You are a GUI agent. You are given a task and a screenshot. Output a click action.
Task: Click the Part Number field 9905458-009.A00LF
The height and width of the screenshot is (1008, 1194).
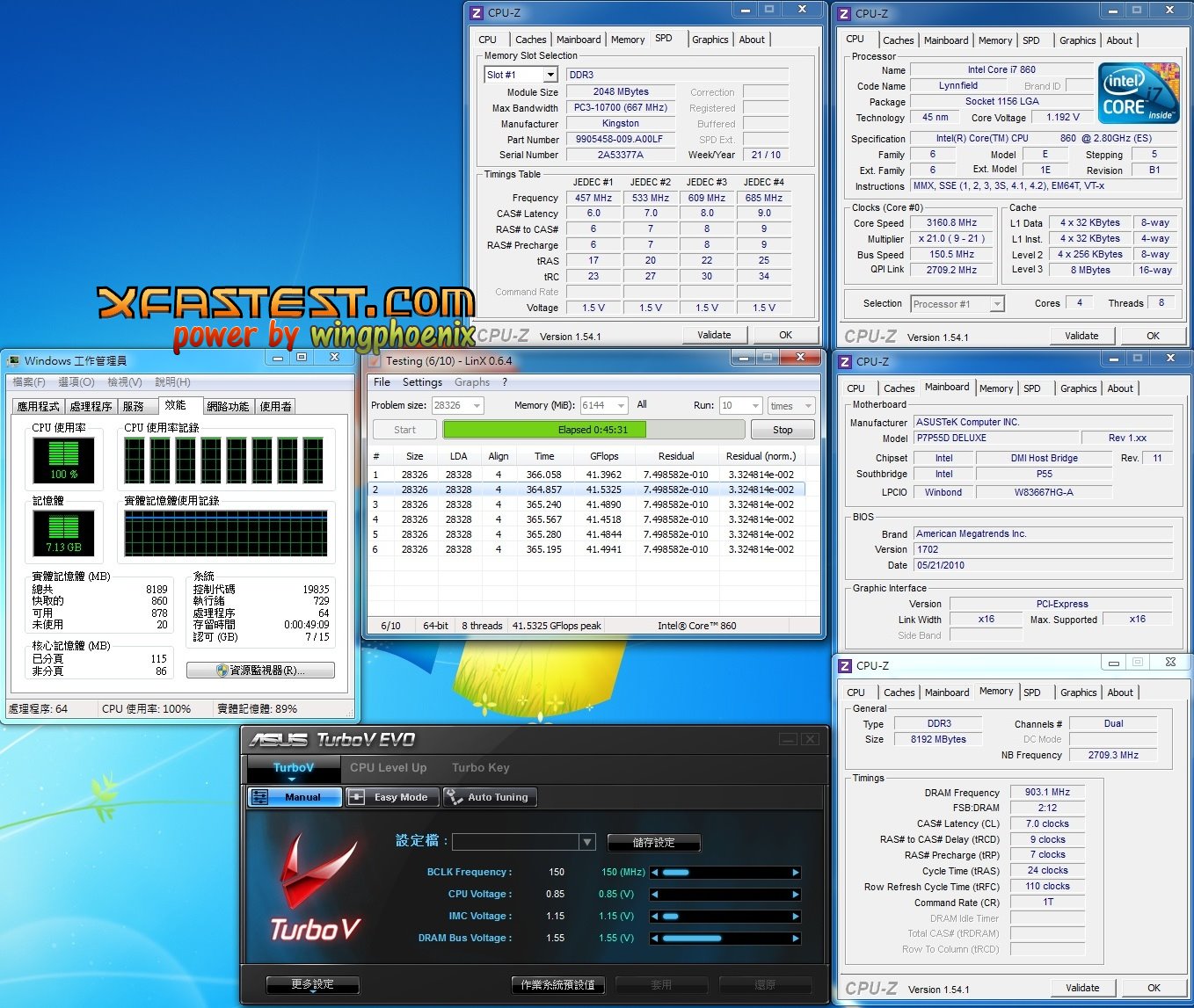620,139
